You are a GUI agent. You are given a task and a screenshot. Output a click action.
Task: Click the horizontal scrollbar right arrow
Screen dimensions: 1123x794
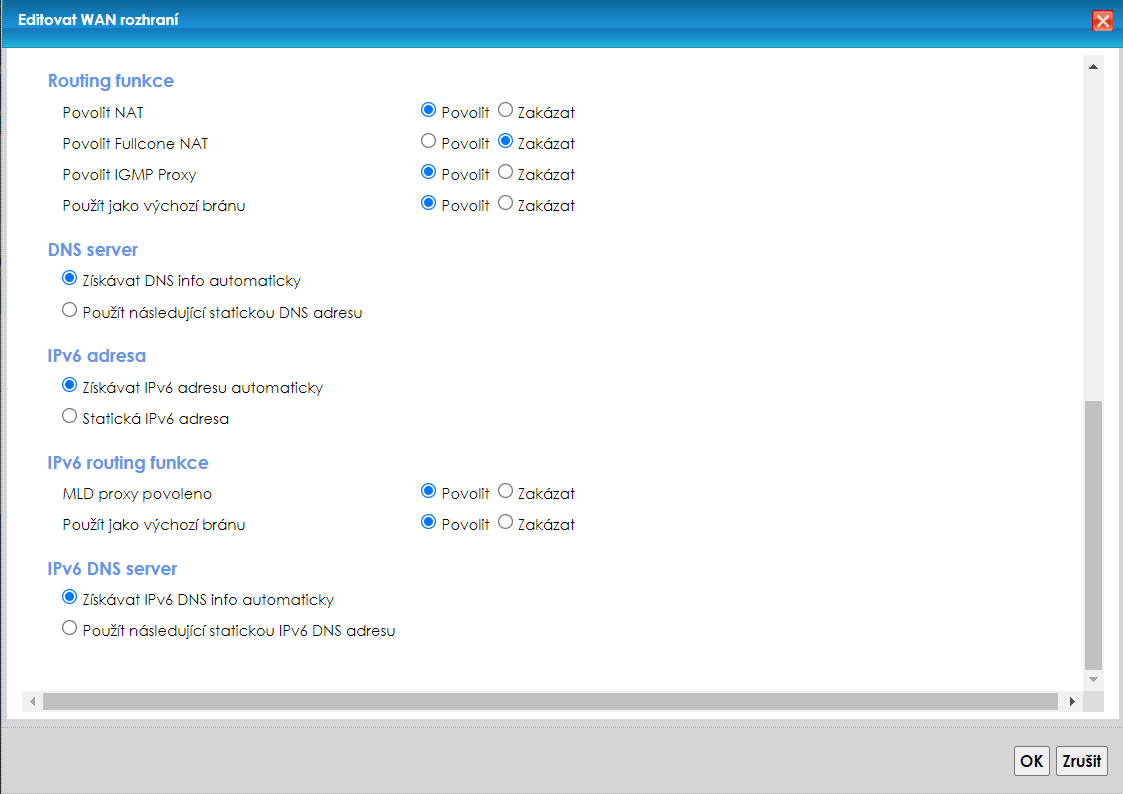coord(1072,702)
